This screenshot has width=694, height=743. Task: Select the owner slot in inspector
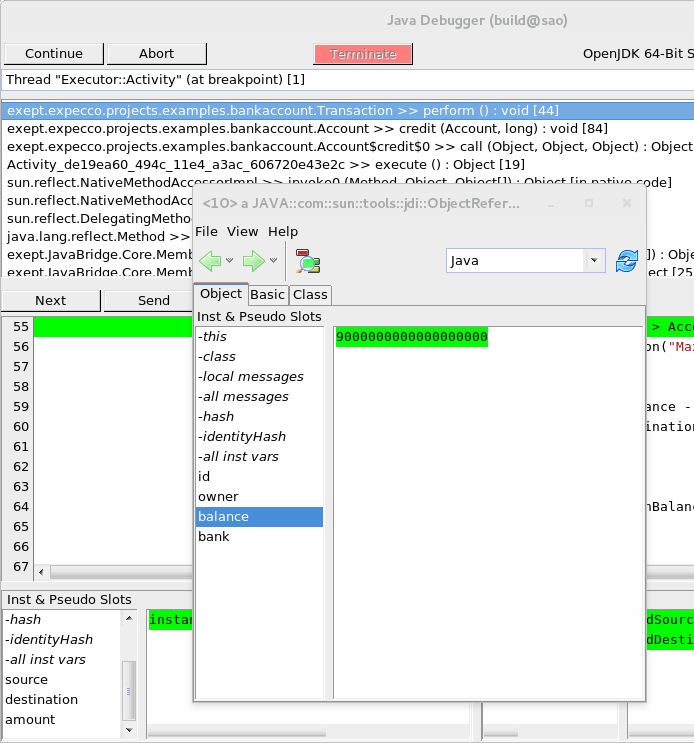pyautogui.click(x=218, y=497)
